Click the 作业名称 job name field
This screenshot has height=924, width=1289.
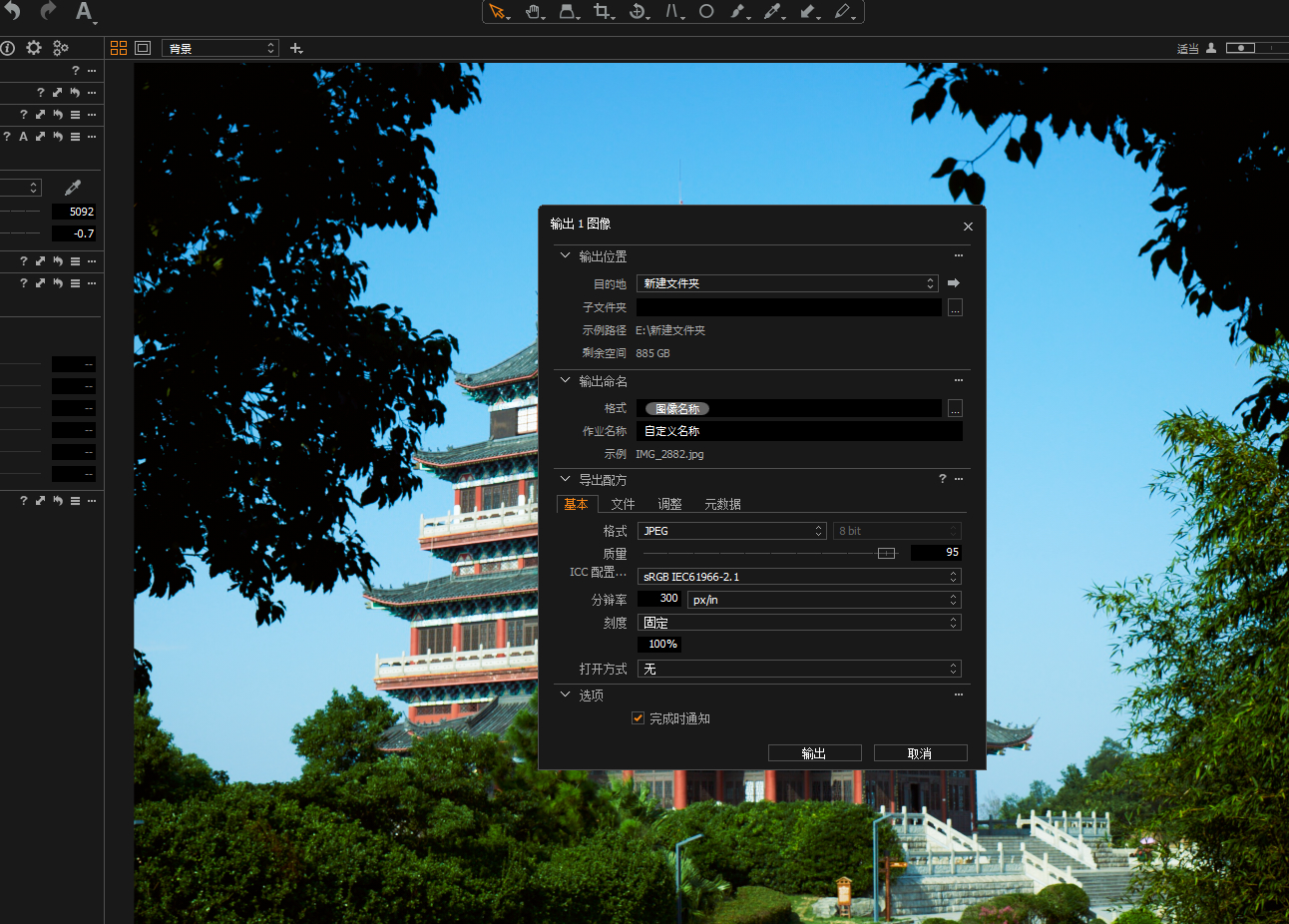click(799, 431)
